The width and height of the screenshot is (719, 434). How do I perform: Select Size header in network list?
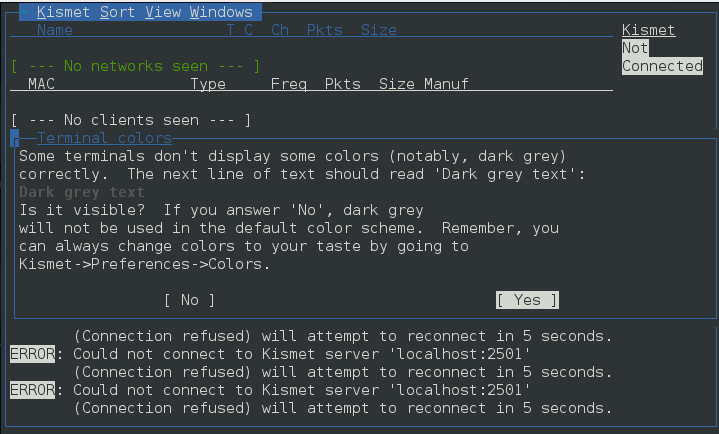click(x=378, y=30)
